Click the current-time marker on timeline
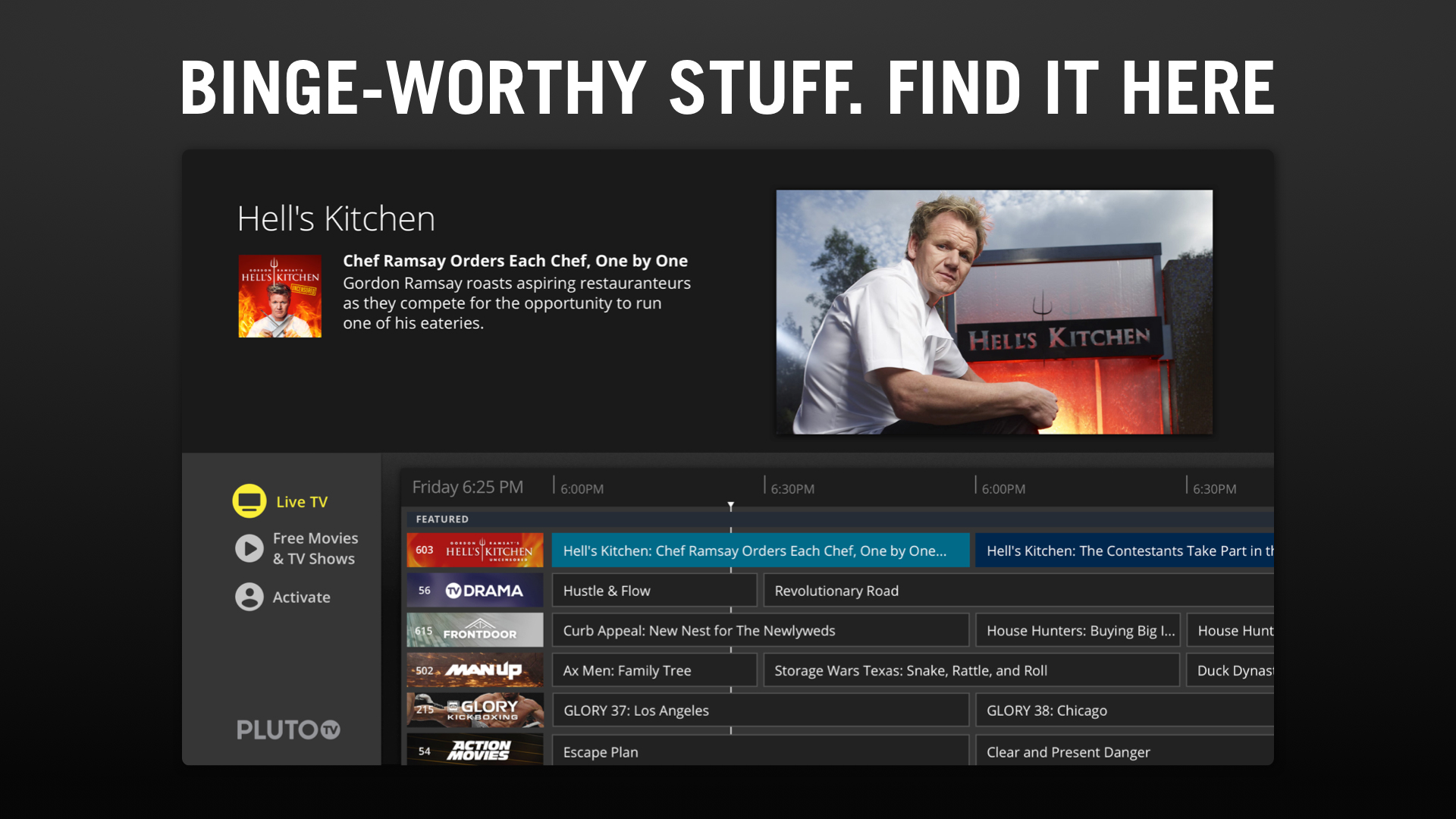1456x819 pixels. click(x=731, y=505)
